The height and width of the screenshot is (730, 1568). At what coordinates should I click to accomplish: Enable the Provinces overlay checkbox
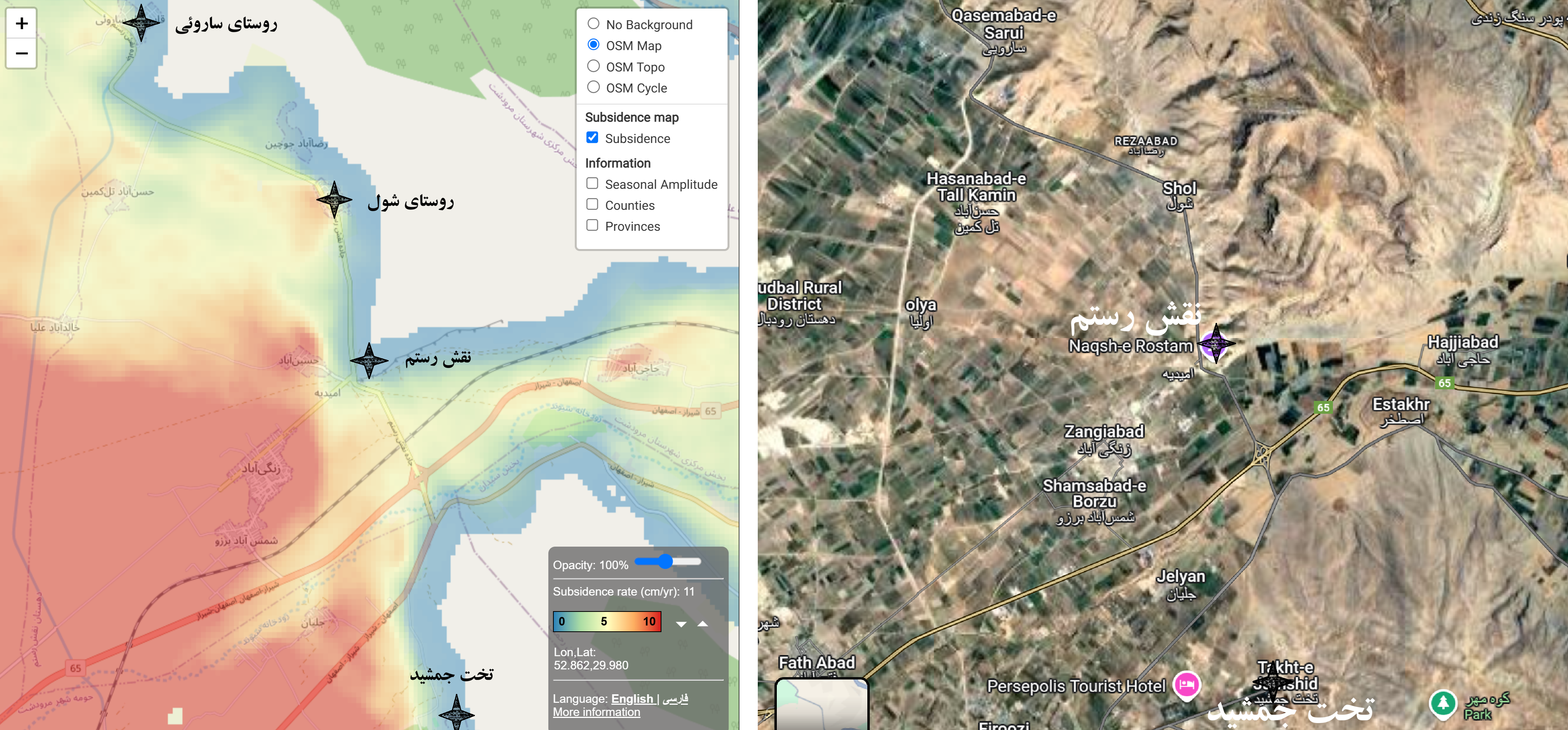pyautogui.click(x=592, y=225)
